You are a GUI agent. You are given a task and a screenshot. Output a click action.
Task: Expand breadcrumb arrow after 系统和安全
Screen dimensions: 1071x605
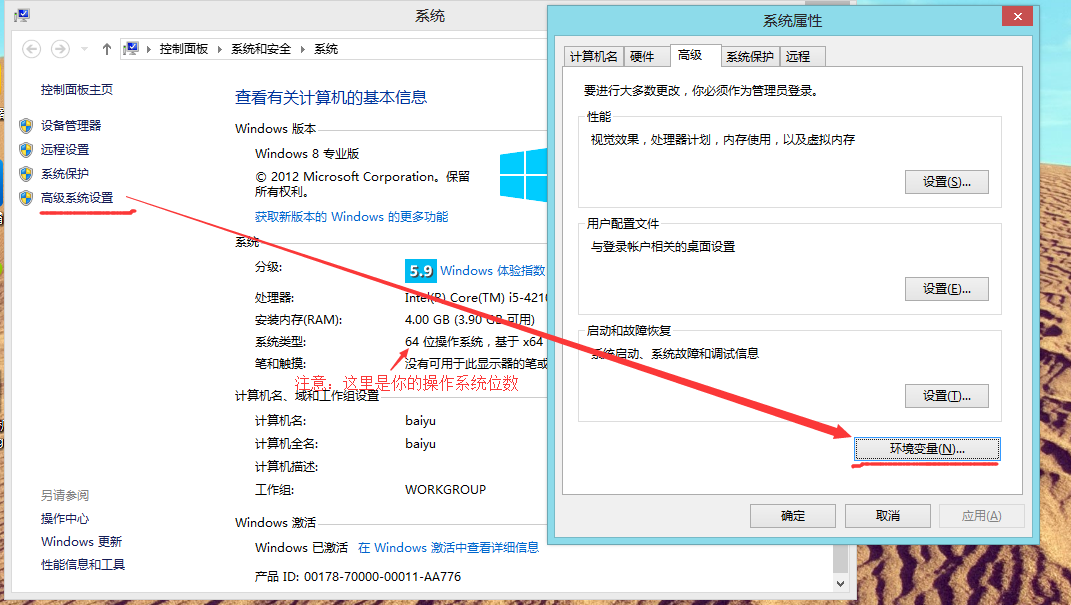[x=303, y=49]
